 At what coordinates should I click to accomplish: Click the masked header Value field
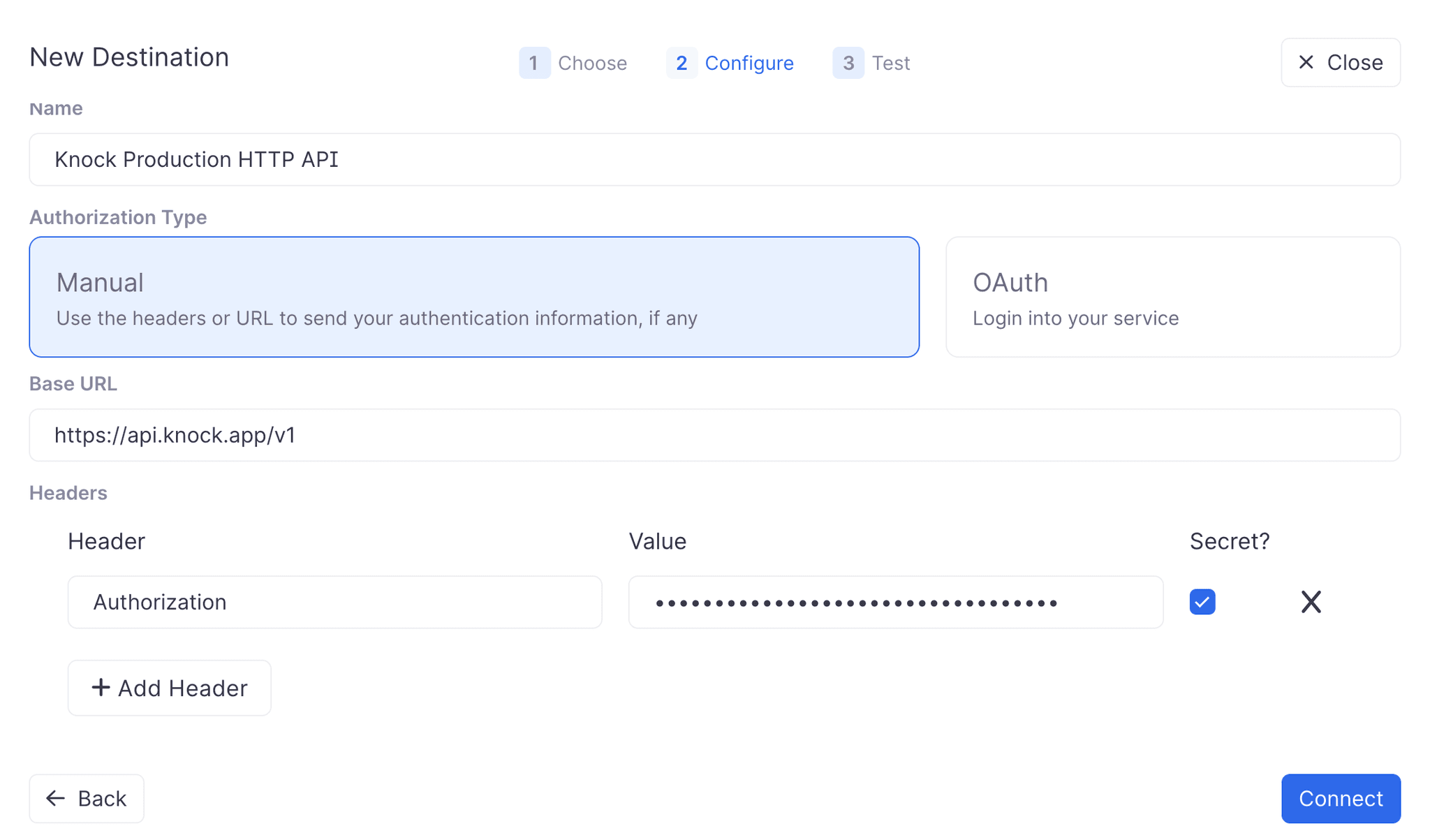895,601
